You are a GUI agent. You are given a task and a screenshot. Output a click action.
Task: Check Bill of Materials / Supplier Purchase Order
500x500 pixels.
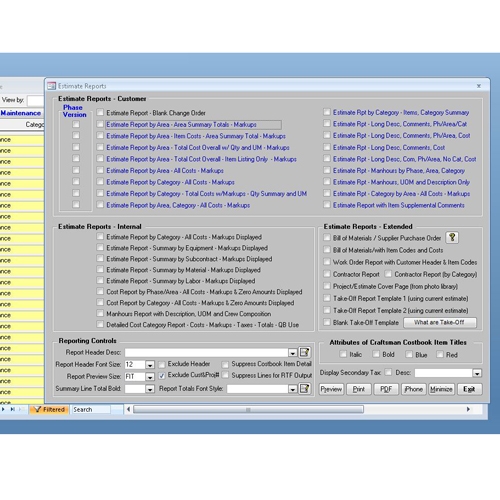pyautogui.click(x=327, y=237)
